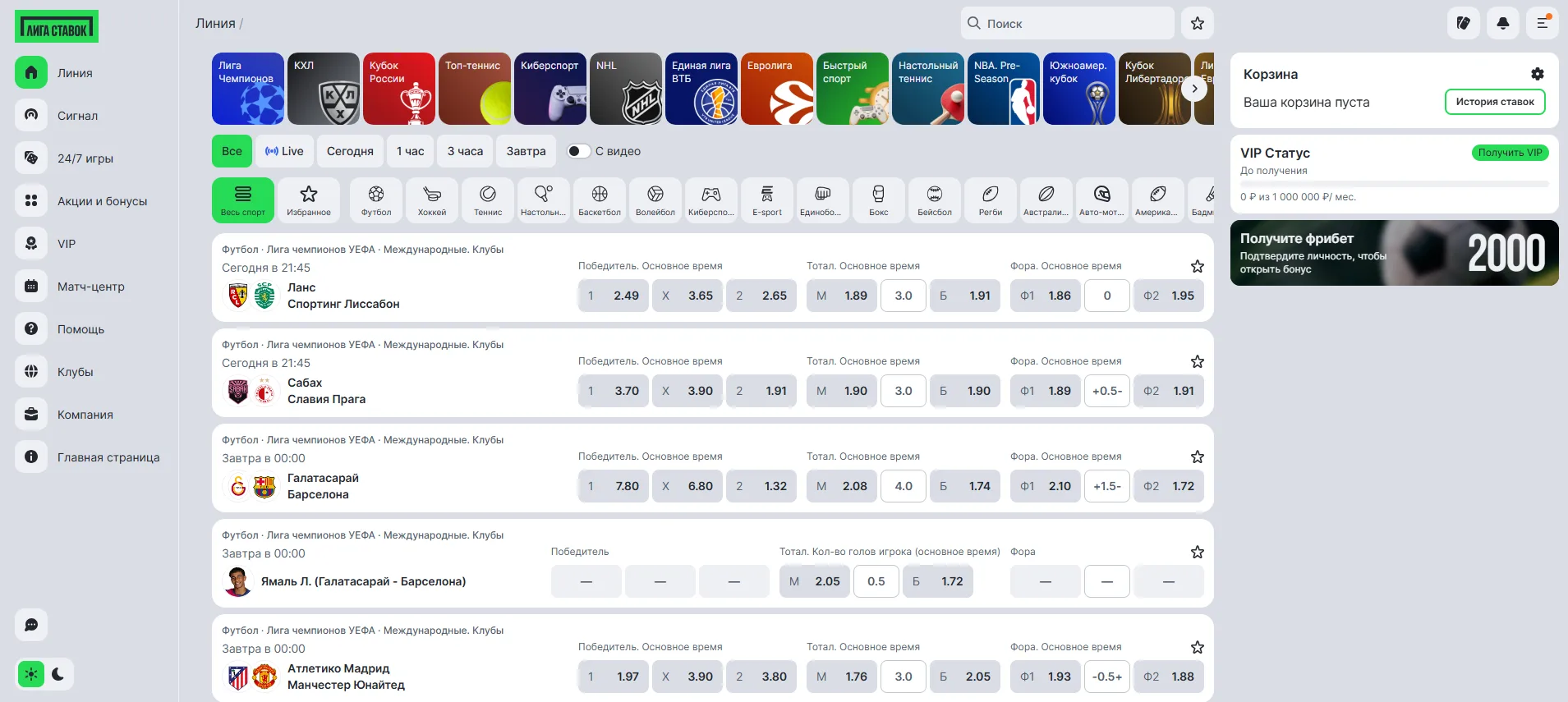Open the NHL tournament tile
This screenshot has height=702, width=1568.
tap(626, 89)
